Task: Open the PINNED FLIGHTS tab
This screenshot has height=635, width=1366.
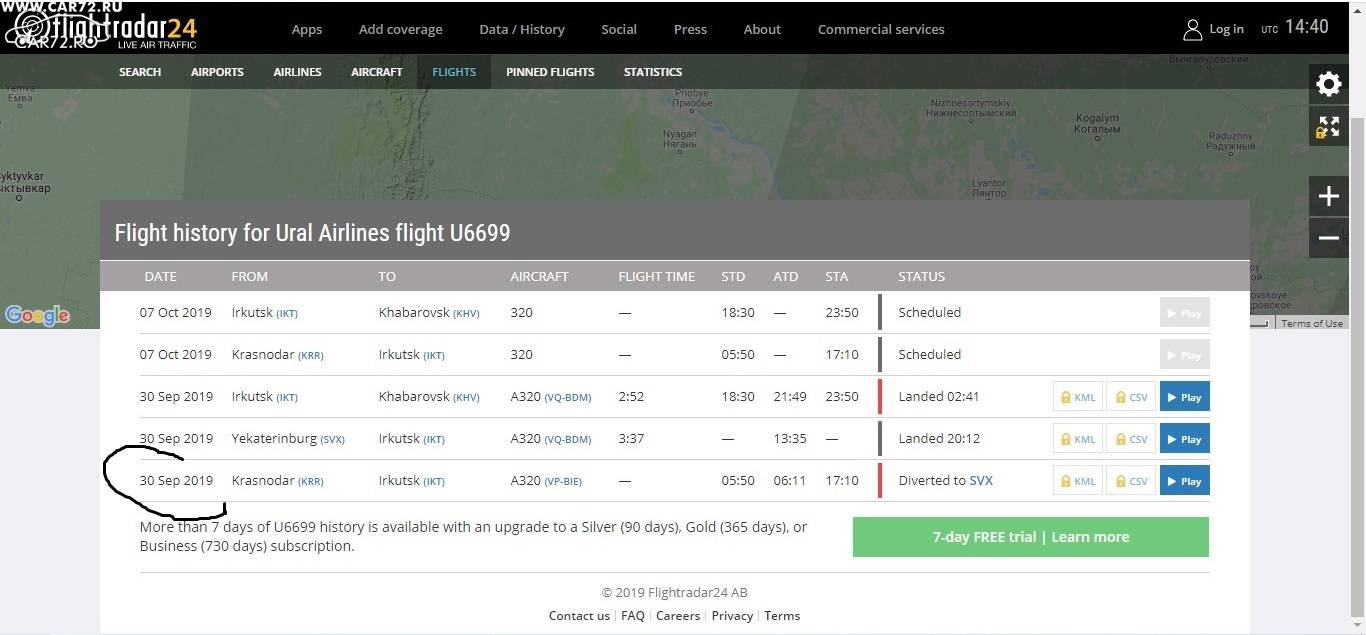Action: (x=550, y=72)
